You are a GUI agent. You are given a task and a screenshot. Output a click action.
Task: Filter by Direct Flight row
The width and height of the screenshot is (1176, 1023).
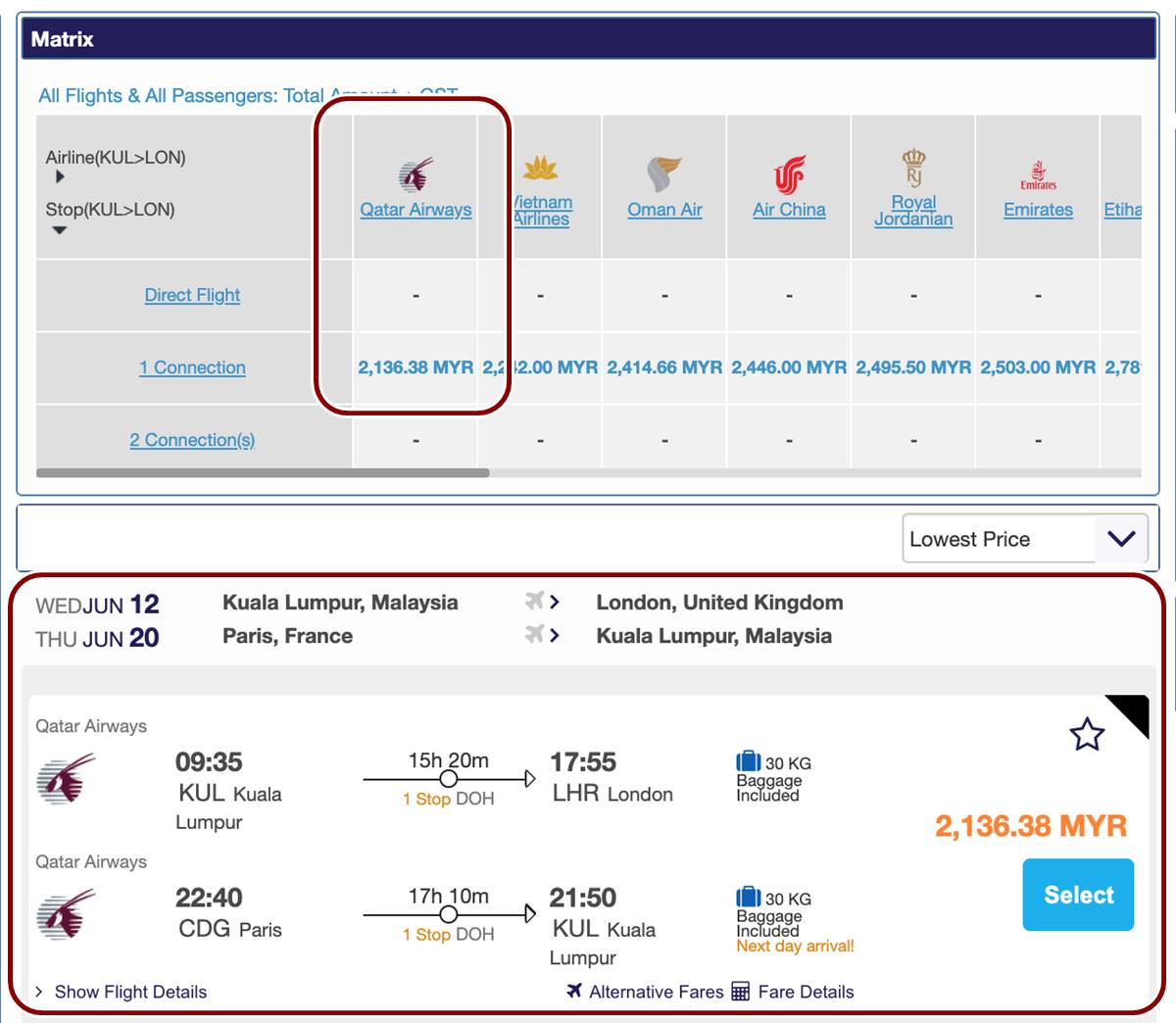[192, 295]
